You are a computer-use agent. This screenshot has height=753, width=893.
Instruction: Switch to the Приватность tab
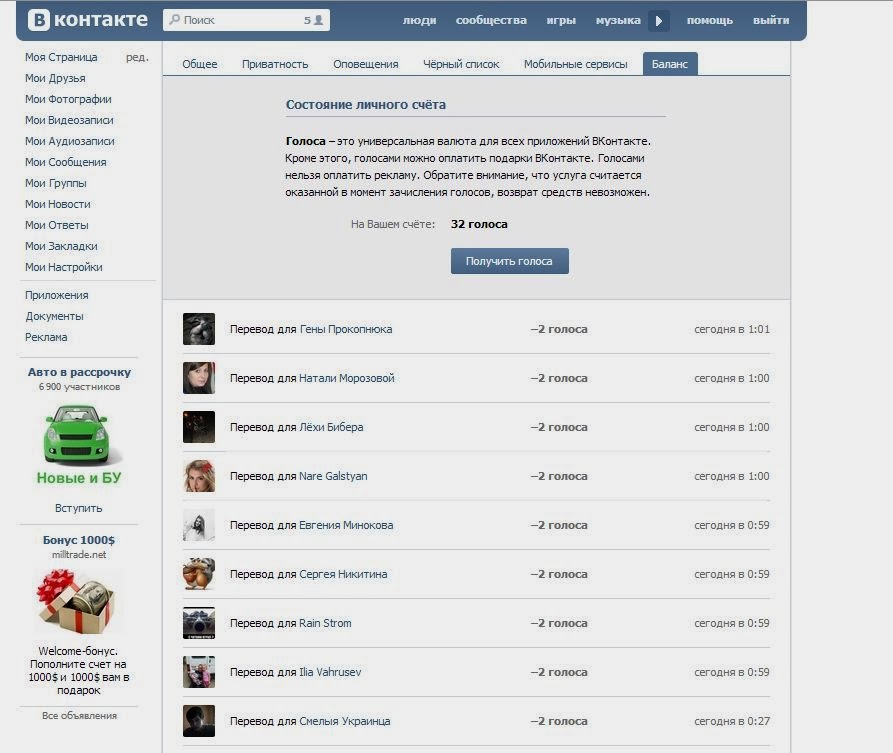[x=275, y=64]
